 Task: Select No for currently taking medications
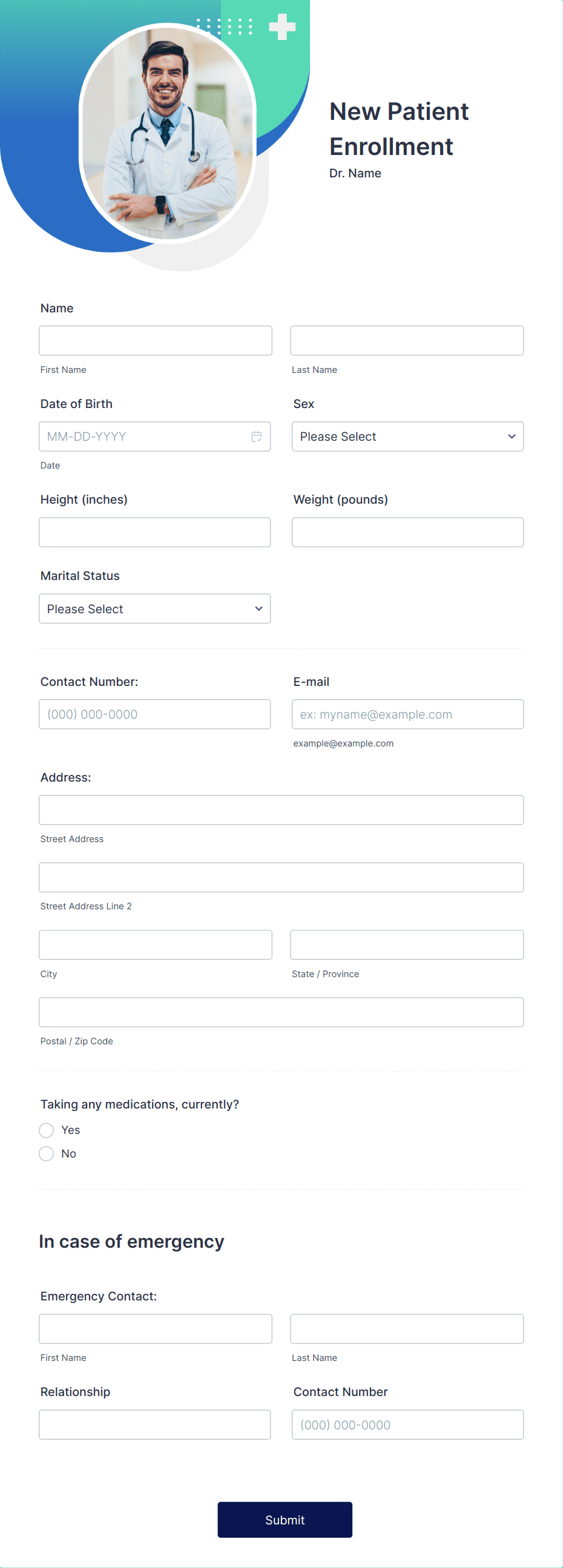tap(46, 1153)
